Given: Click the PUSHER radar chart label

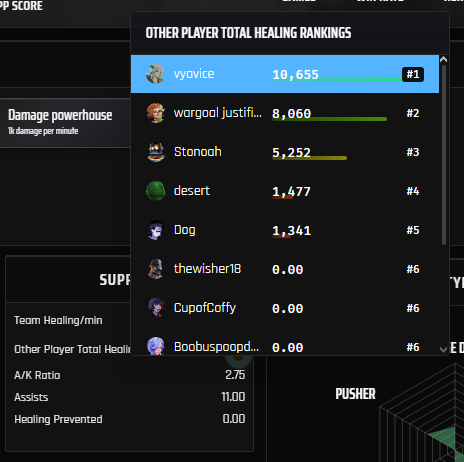Looking at the screenshot, I should (355, 394).
